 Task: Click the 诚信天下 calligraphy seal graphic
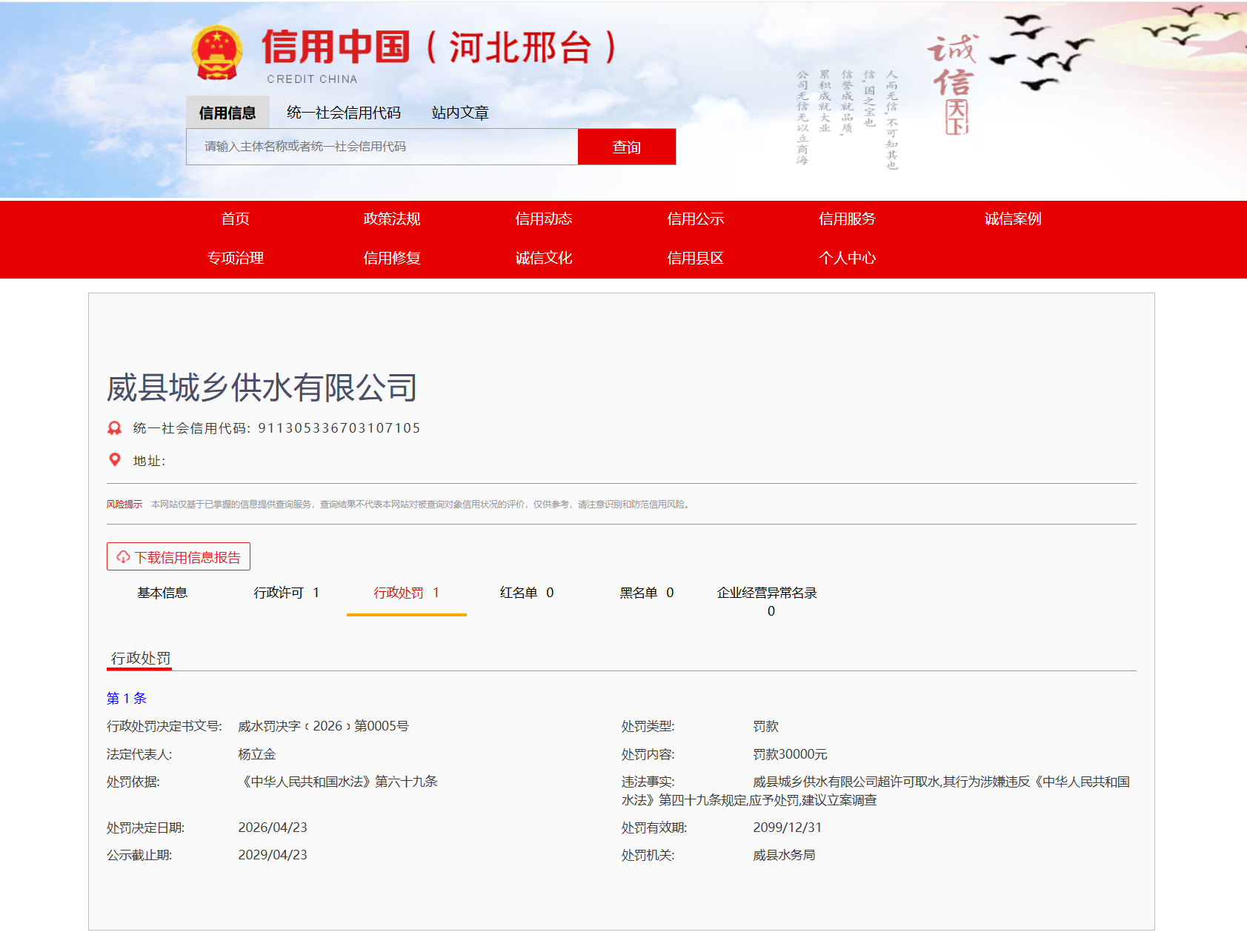[x=954, y=84]
